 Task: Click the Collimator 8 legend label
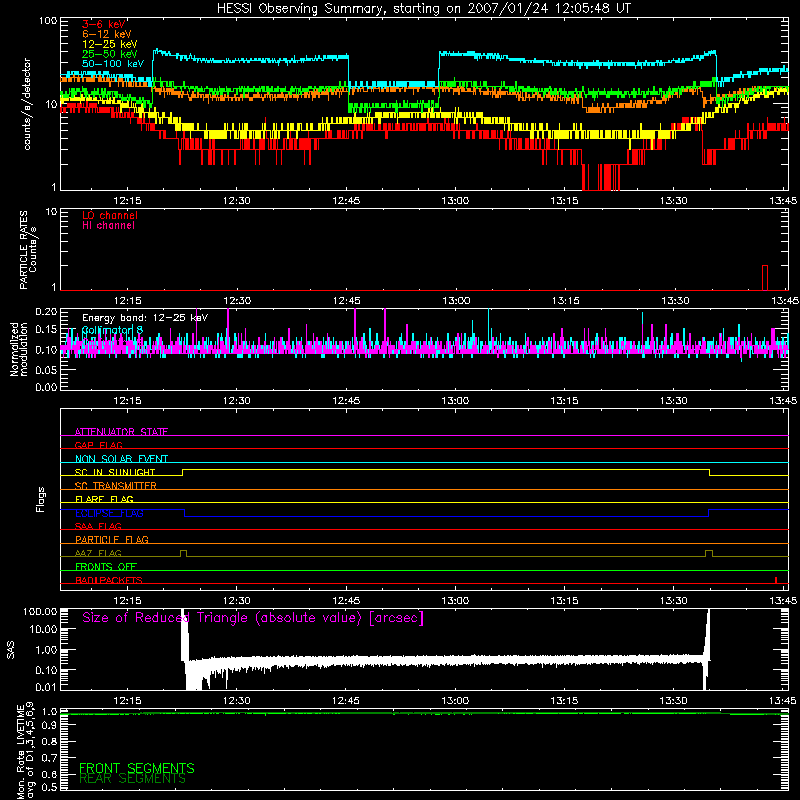pyautogui.click(x=112, y=330)
